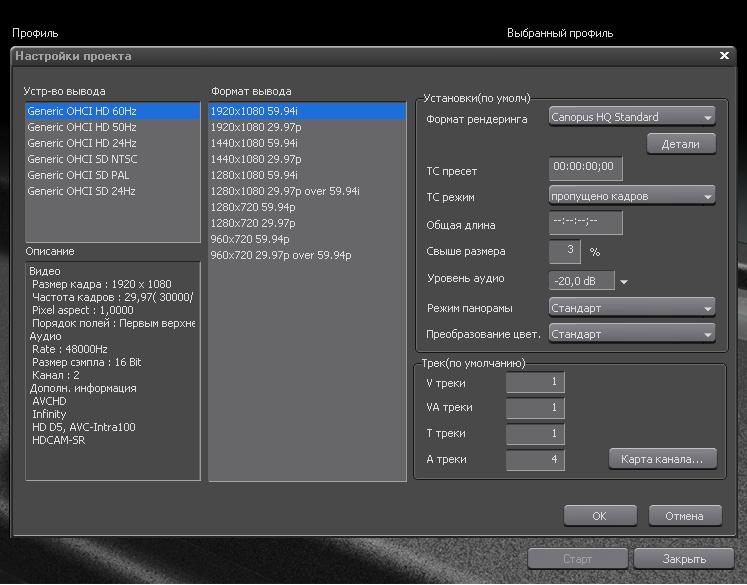Close the Настройки проекта dialog
This screenshot has width=747, height=585.
coord(725,56)
